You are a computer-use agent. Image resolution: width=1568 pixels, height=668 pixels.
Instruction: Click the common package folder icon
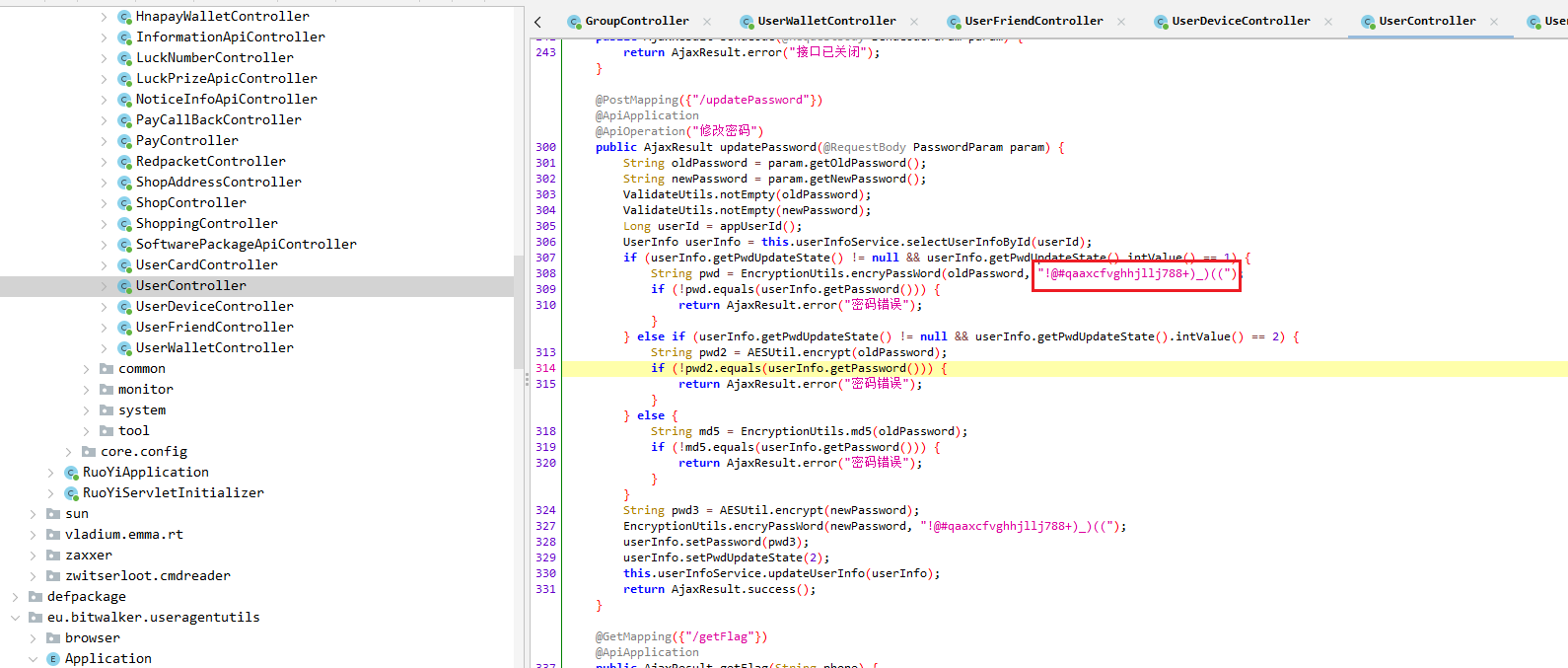(107, 369)
